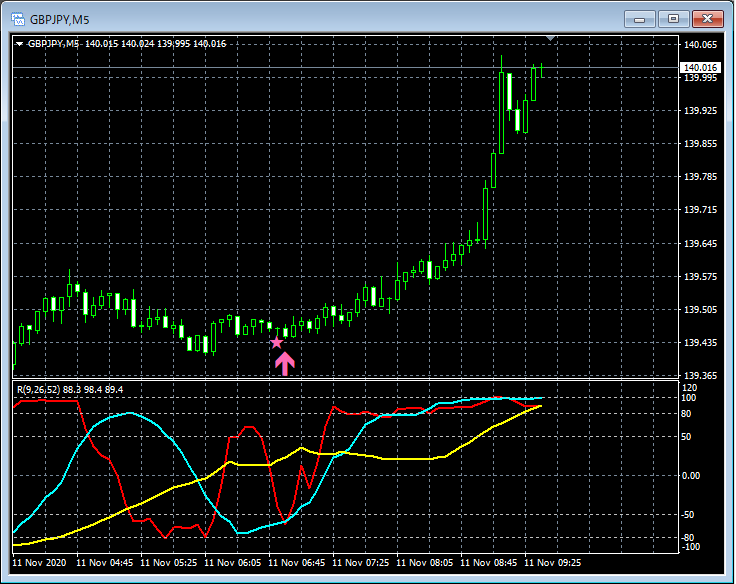
Task: Expand the chart title dropdown triangle
Action: point(19,44)
